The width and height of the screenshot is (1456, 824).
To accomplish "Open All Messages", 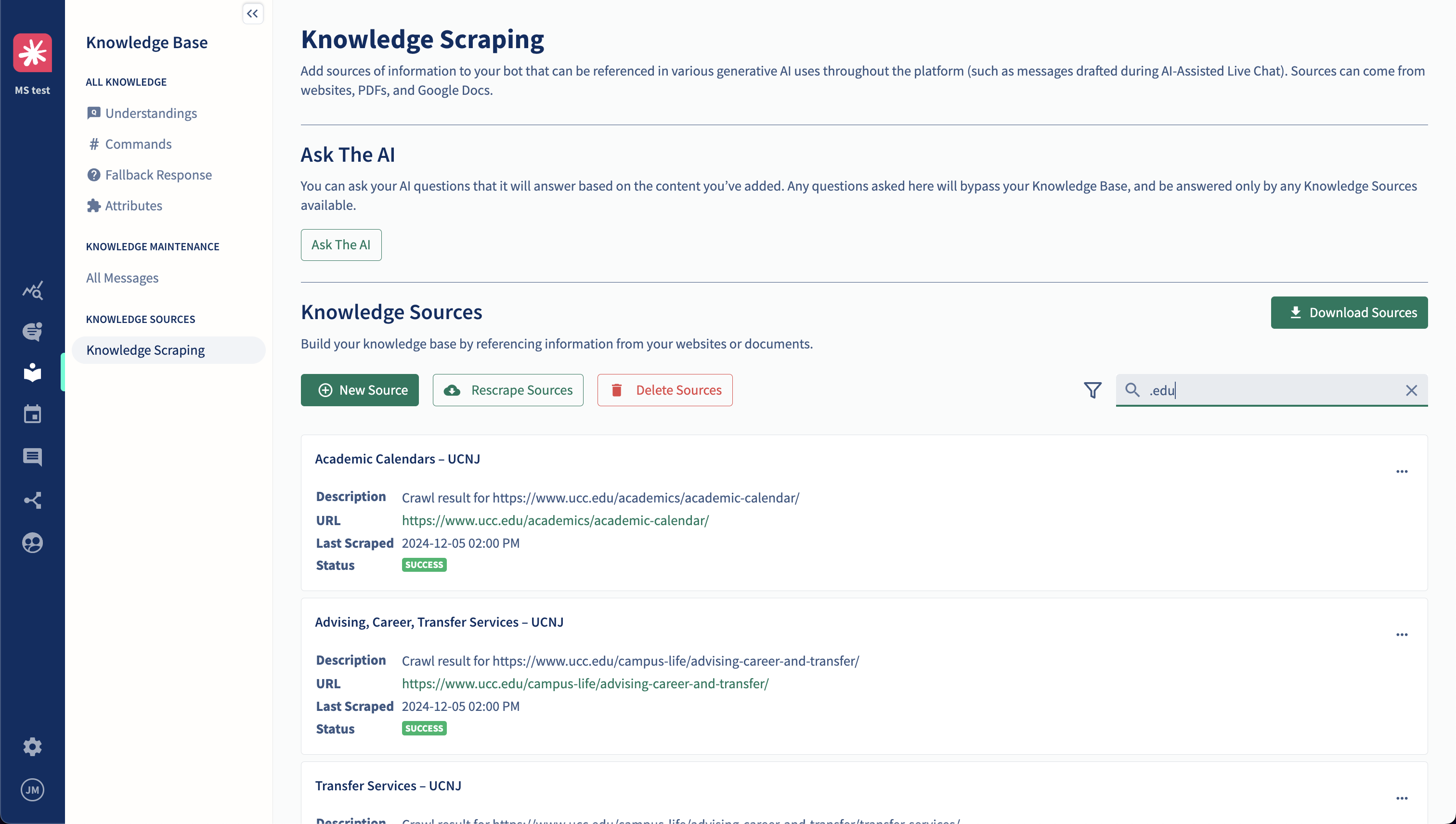I will click(x=122, y=278).
